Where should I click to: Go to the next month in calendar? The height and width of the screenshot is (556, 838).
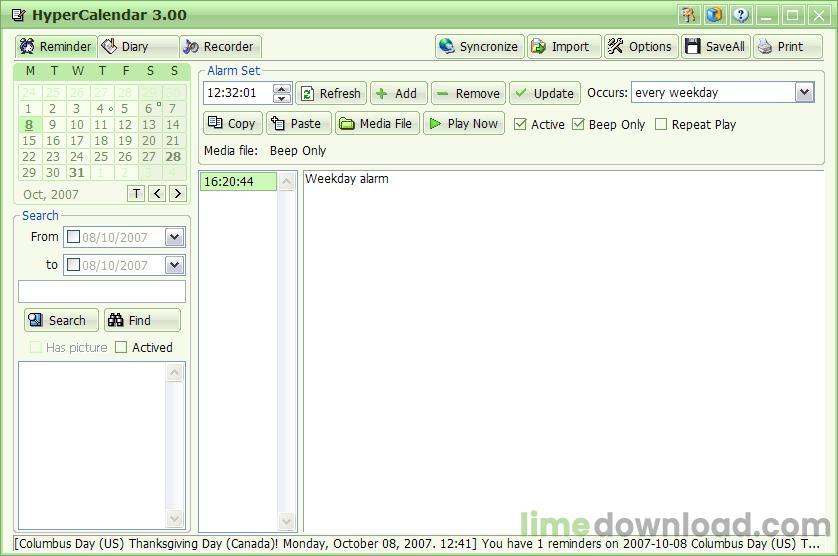[177, 194]
